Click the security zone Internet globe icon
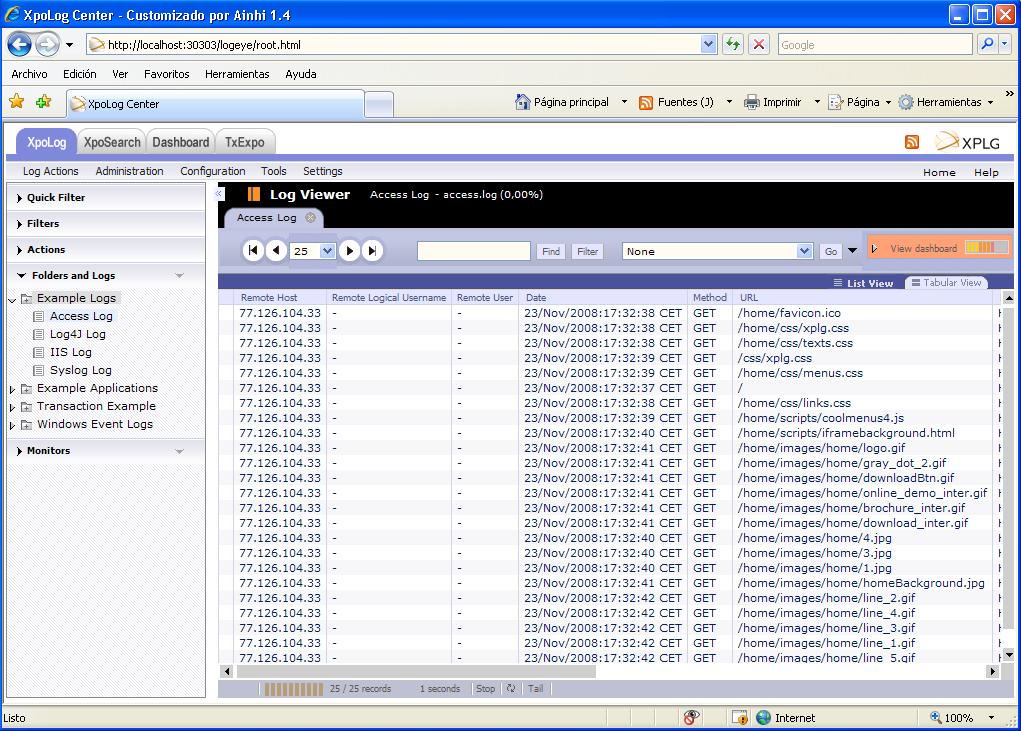This screenshot has width=1021, height=731. [764, 717]
